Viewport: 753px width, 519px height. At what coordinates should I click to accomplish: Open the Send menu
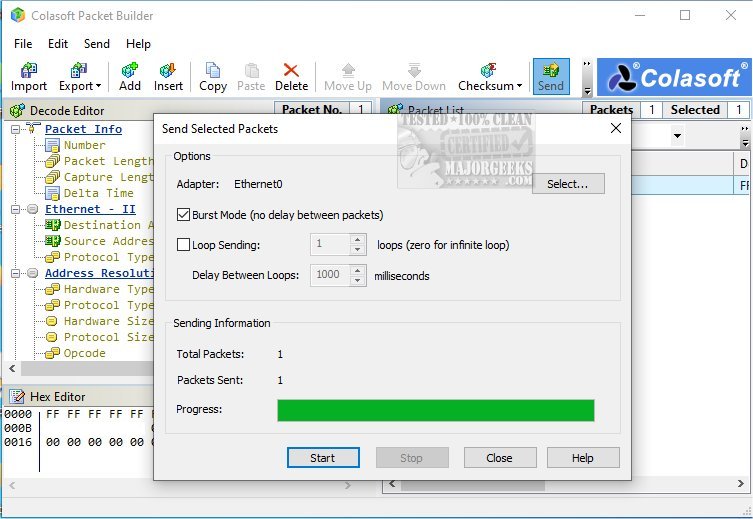coord(97,44)
